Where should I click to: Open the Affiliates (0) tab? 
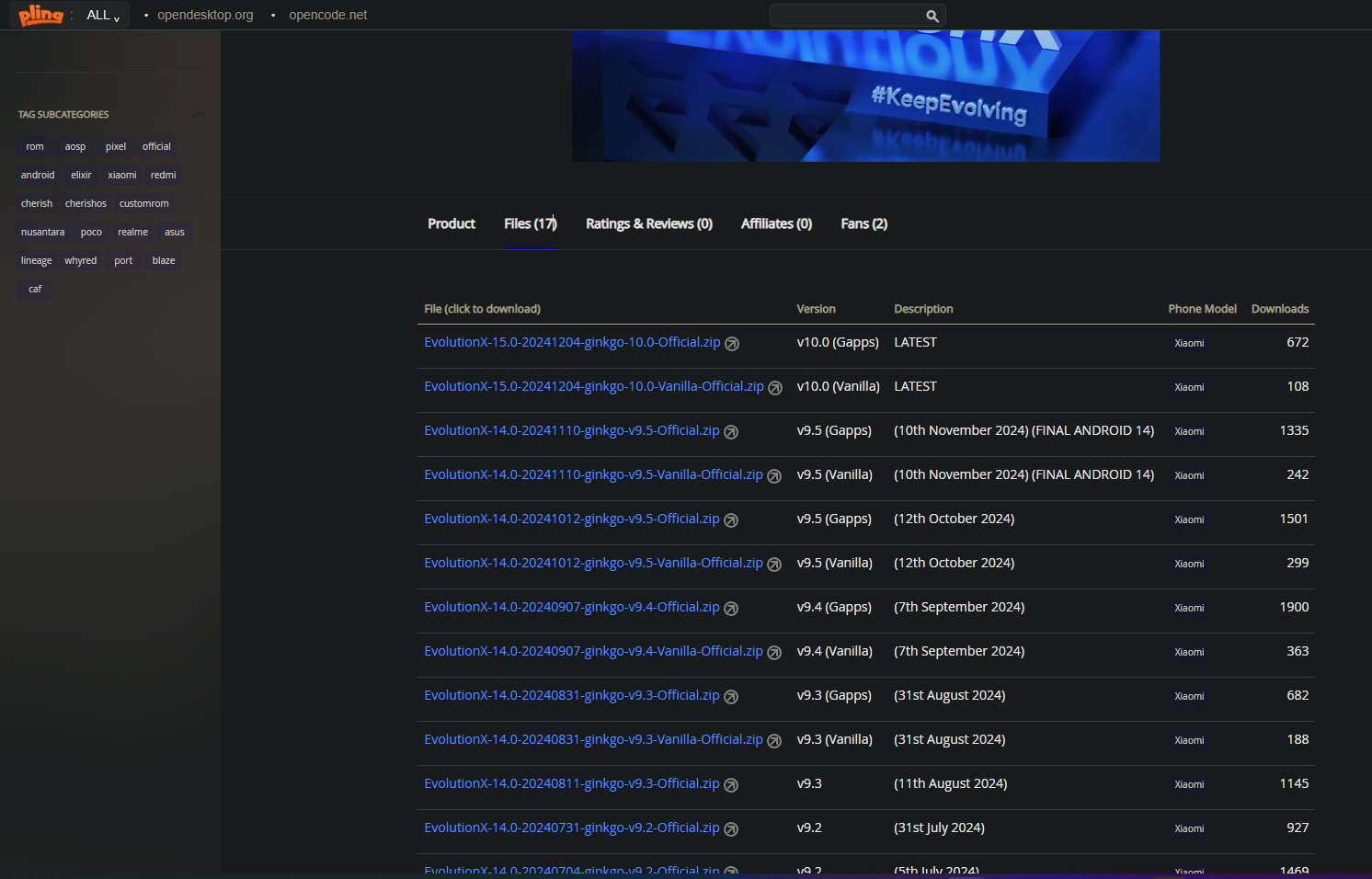pyautogui.click(x=776, y=223)
